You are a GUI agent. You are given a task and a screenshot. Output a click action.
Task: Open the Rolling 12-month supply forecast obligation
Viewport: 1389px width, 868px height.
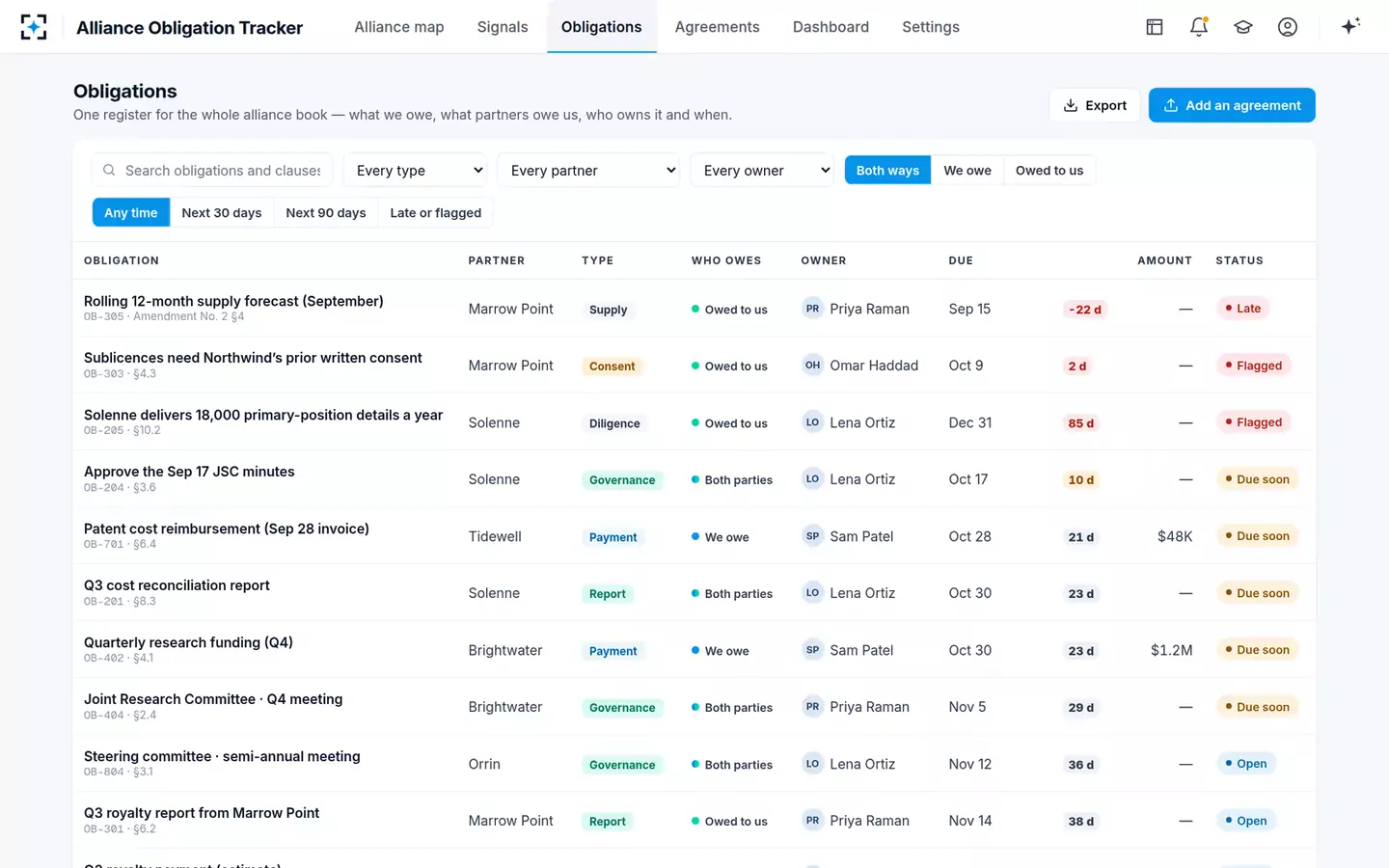233,301
